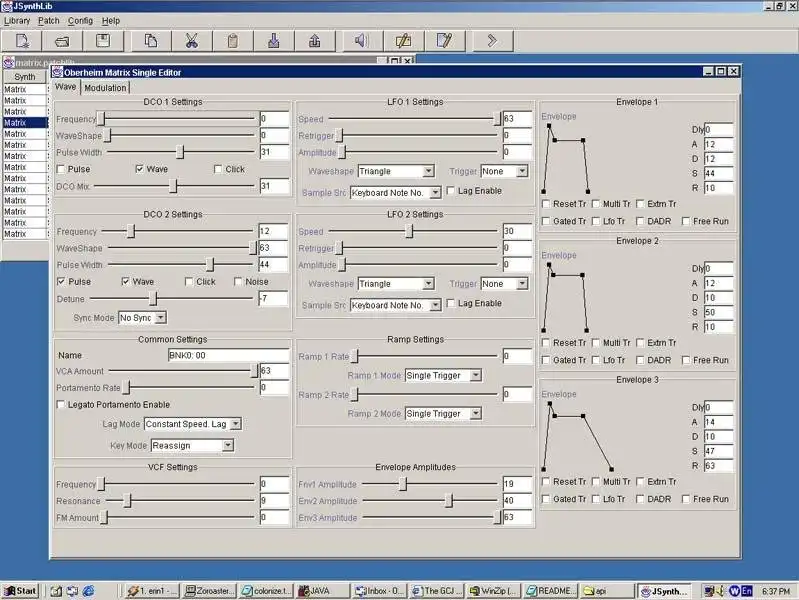Open the Config menu
Image resolution: width=799 pixels, height=600 pixels.
point(81,21)
